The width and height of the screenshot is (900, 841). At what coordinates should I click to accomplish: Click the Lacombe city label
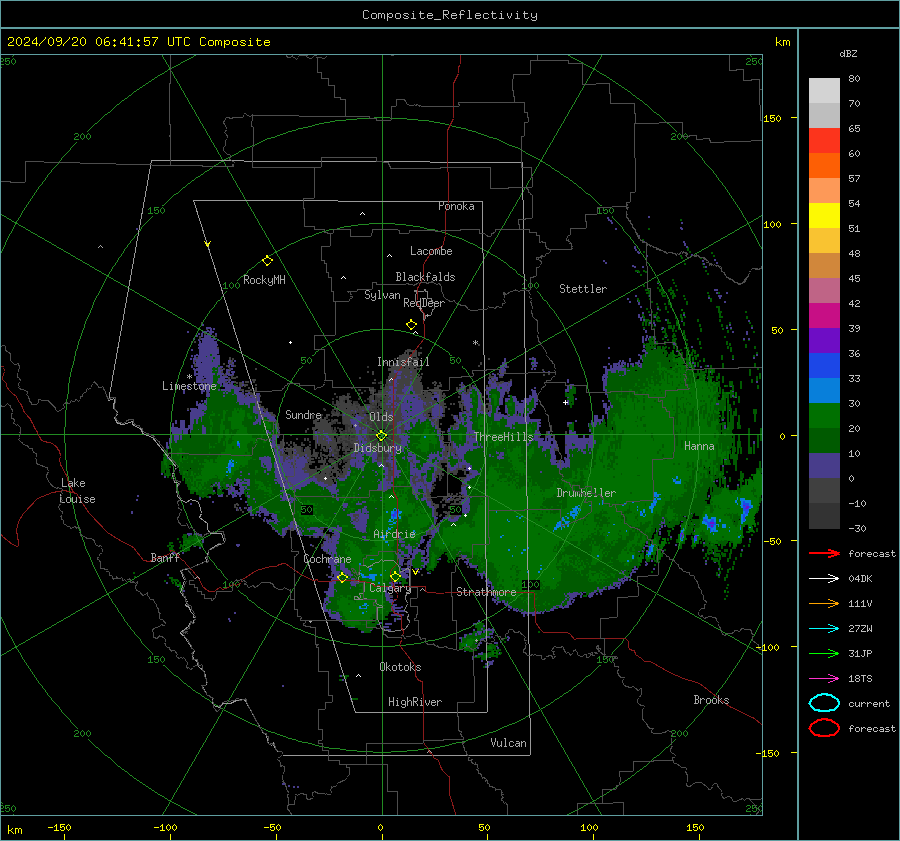431,251
